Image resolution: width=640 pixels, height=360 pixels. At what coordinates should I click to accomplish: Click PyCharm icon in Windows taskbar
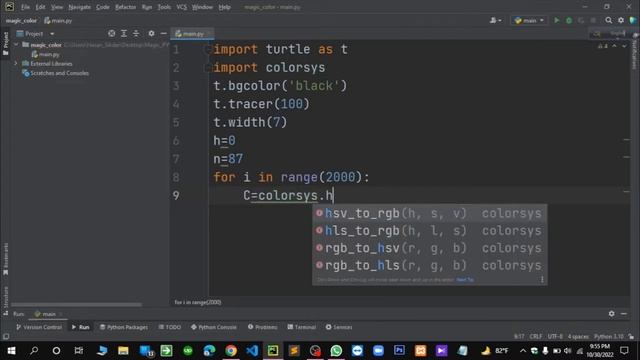273,351
